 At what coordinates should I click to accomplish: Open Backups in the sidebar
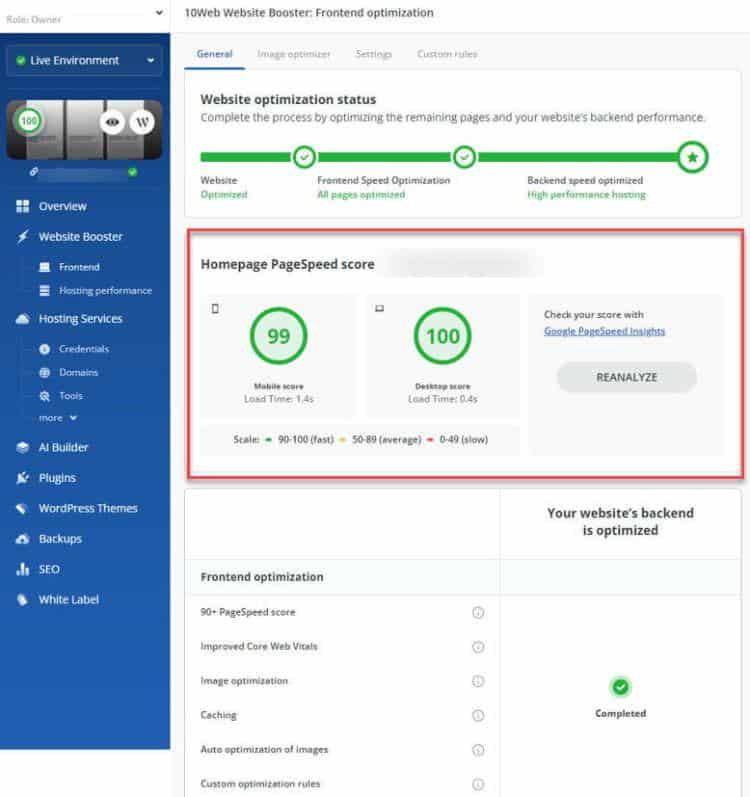coord(60,539)
